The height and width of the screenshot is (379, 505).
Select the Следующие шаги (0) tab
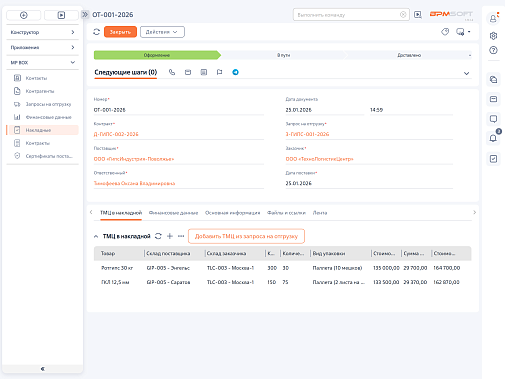126,72
